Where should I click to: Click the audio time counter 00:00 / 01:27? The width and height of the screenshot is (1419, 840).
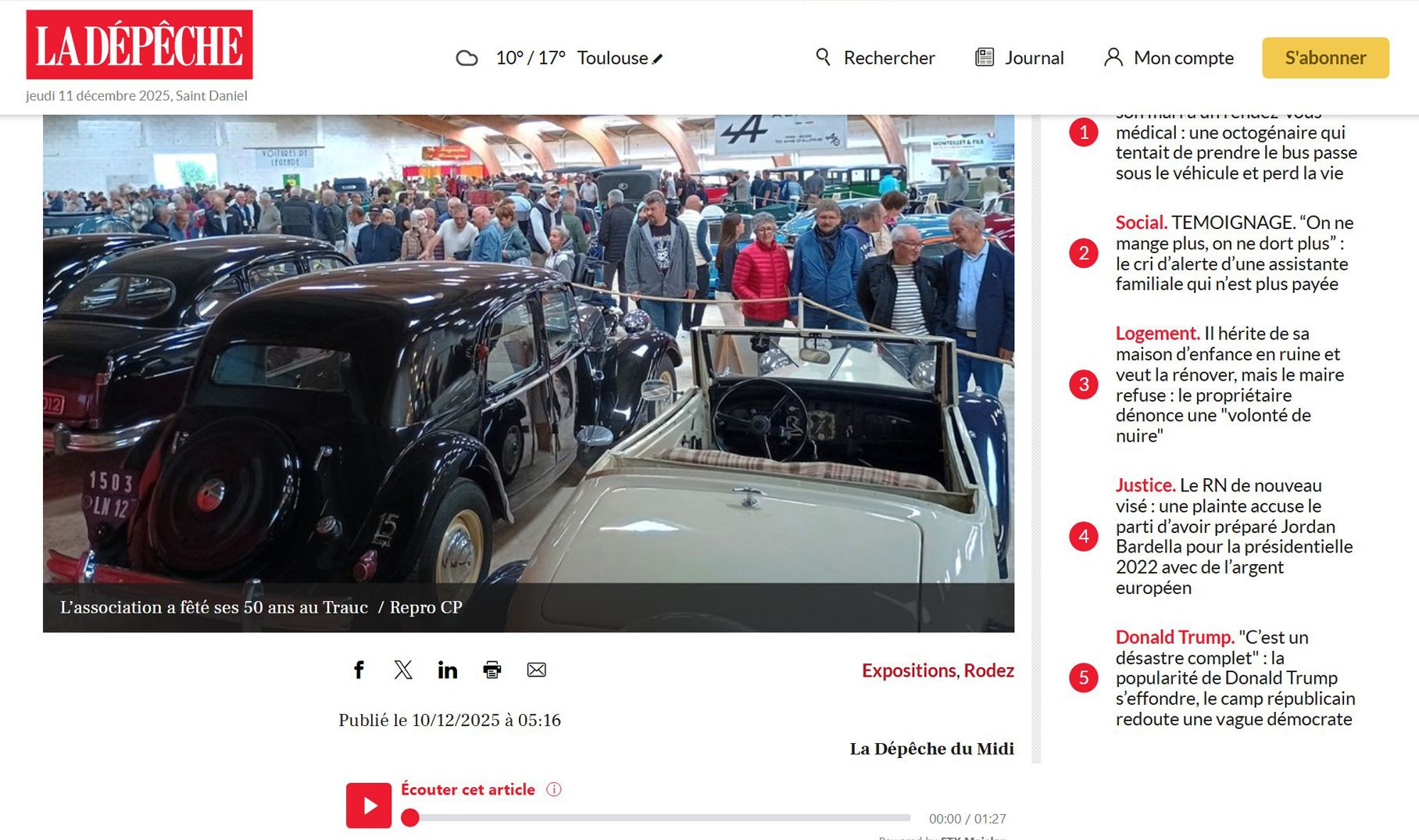point(967,819)
